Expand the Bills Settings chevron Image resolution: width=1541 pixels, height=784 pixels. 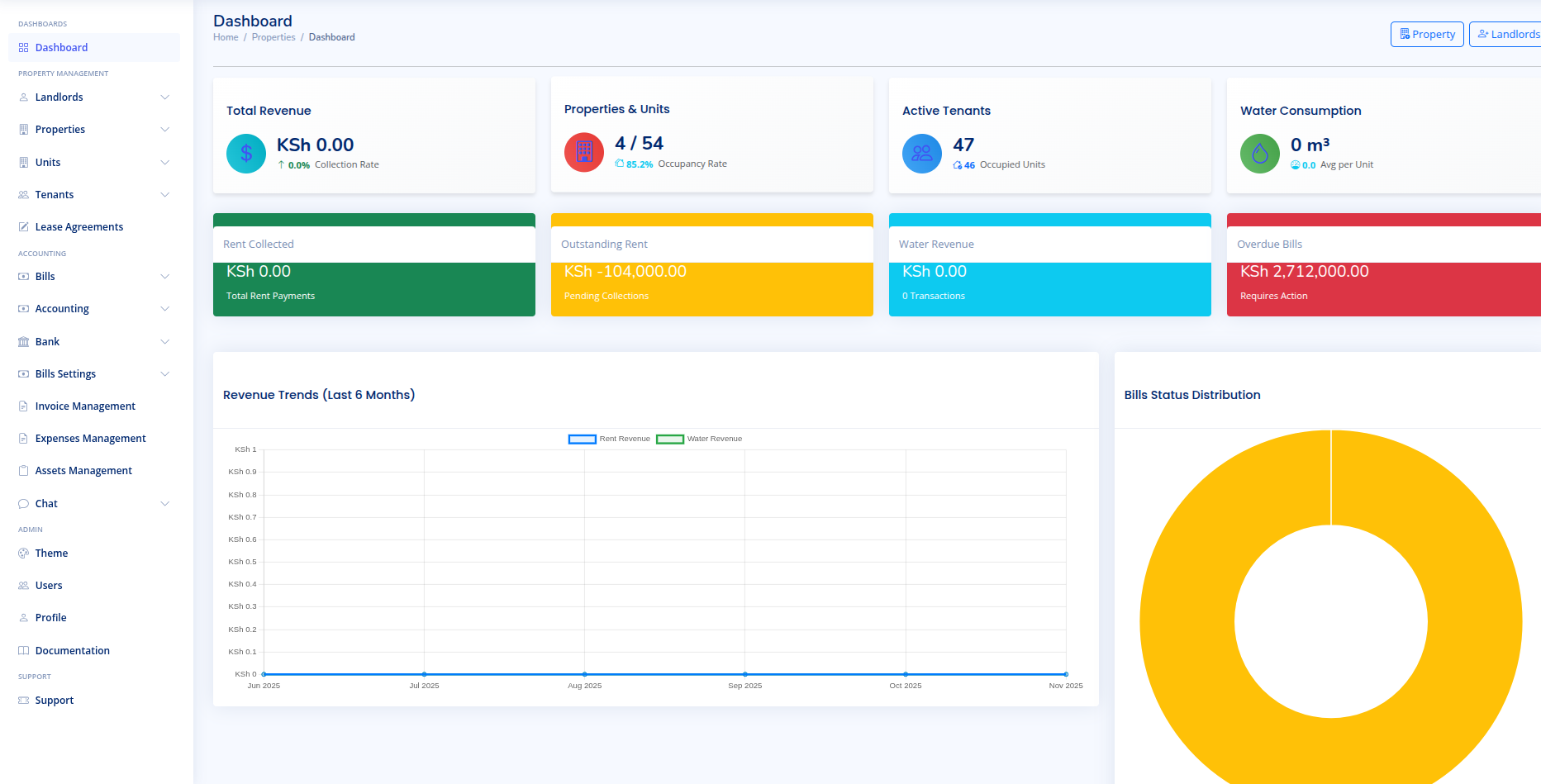click(164, 374)
